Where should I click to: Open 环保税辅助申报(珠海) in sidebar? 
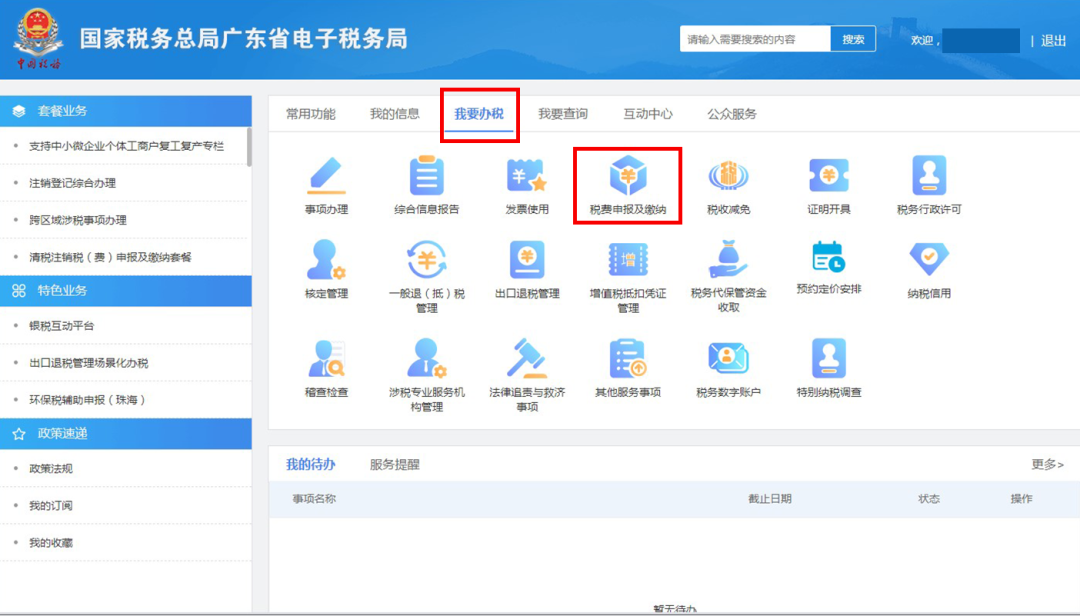87,400
